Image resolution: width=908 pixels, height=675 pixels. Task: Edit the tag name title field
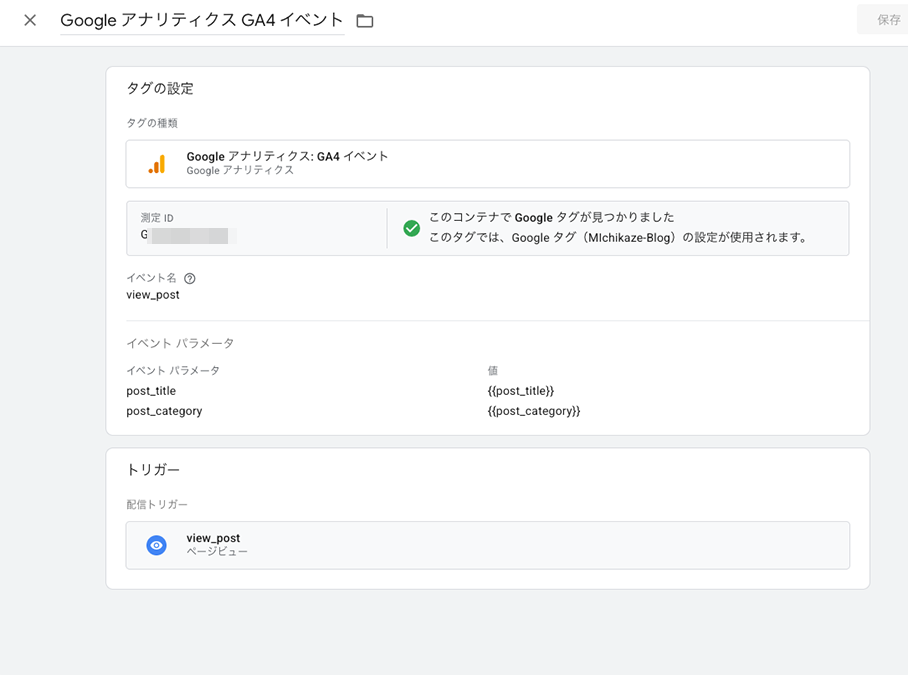tap(202, 20)
